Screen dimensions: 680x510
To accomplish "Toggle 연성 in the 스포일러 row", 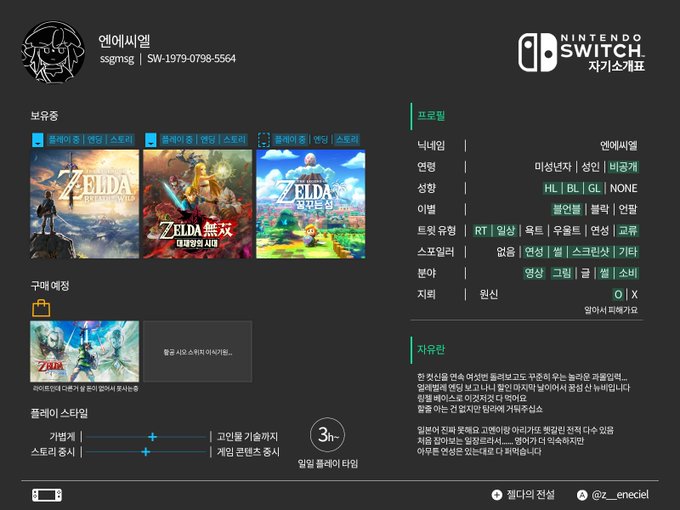I will pyautogui.click(x=534, y=252).
